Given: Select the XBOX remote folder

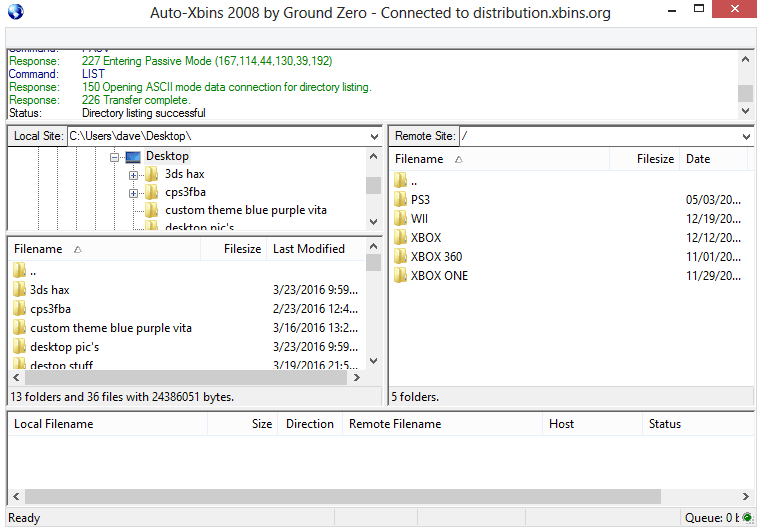Looking at the screenshot, I should [x=426, y=238].
